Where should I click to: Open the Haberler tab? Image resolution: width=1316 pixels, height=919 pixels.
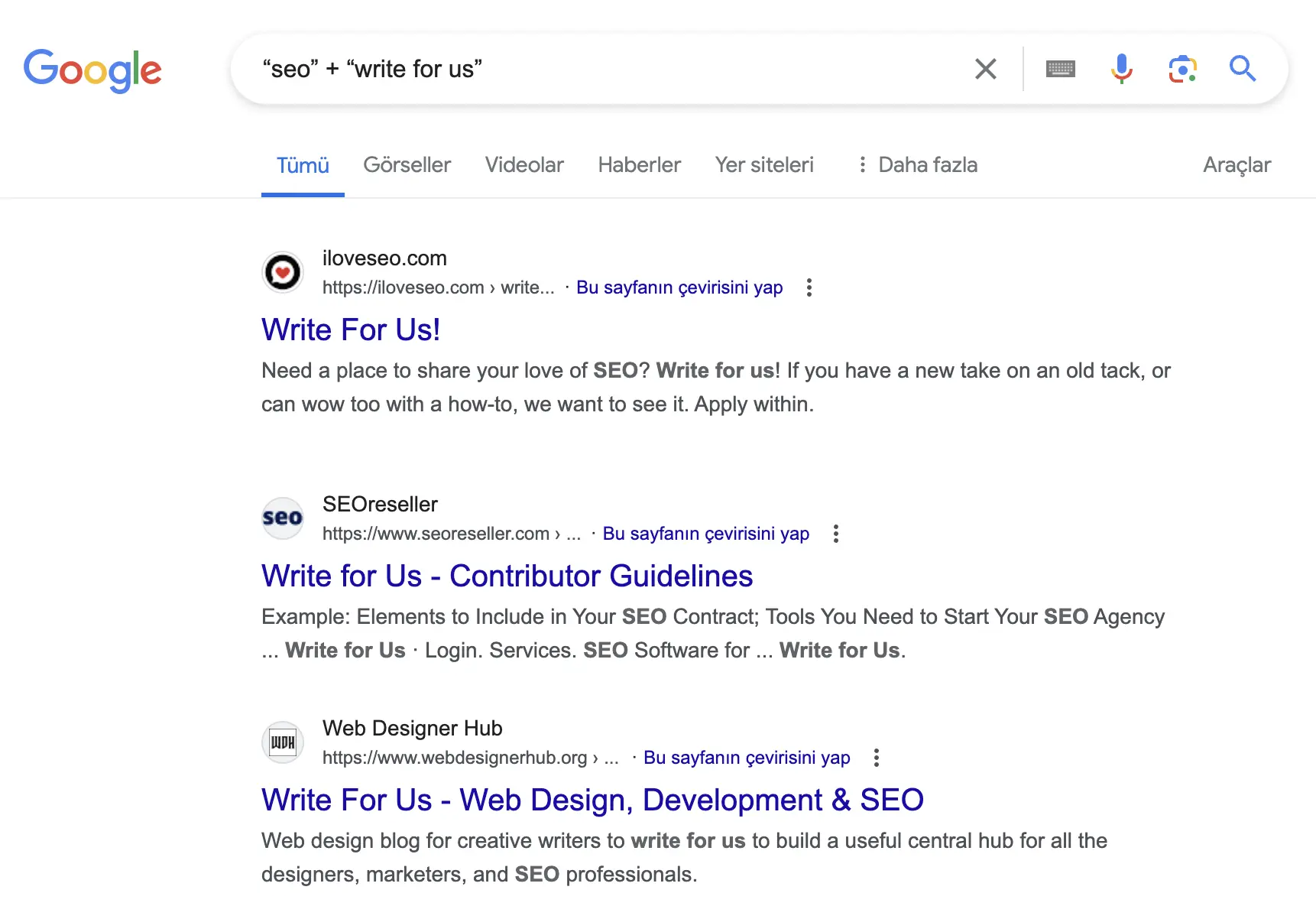coord(640,165)
